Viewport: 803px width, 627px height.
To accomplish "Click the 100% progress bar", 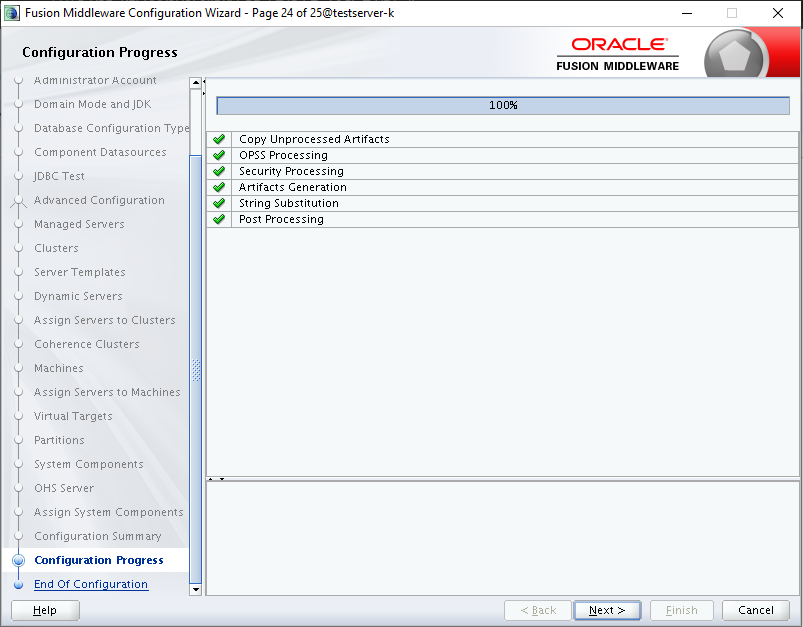I will tap(503, 106).
